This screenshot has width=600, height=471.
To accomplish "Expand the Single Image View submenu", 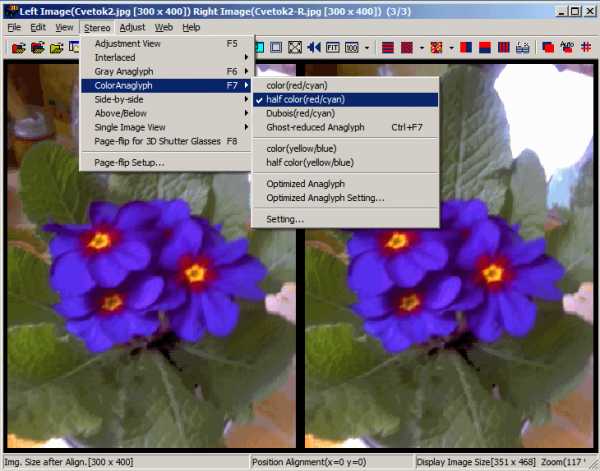I will click(x=166, y=127).
